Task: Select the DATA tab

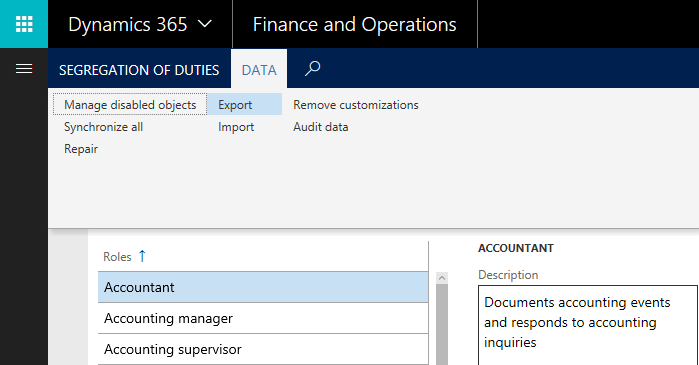Action: coord(259,70)
